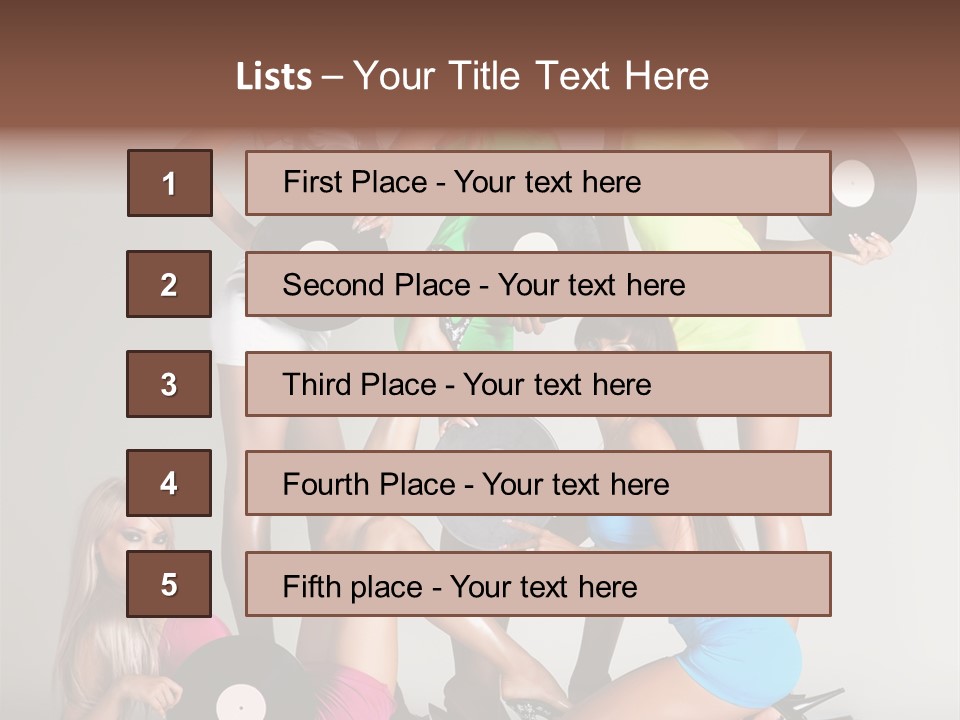Click the number 5 box

[169, 584]
